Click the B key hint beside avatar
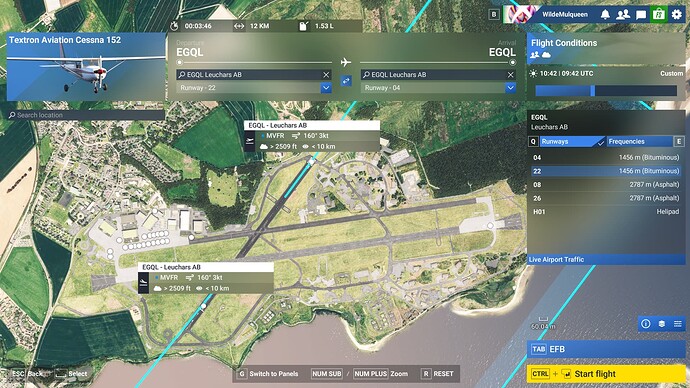690x388 pixels. pyautogui.click(x=494, y=14)
